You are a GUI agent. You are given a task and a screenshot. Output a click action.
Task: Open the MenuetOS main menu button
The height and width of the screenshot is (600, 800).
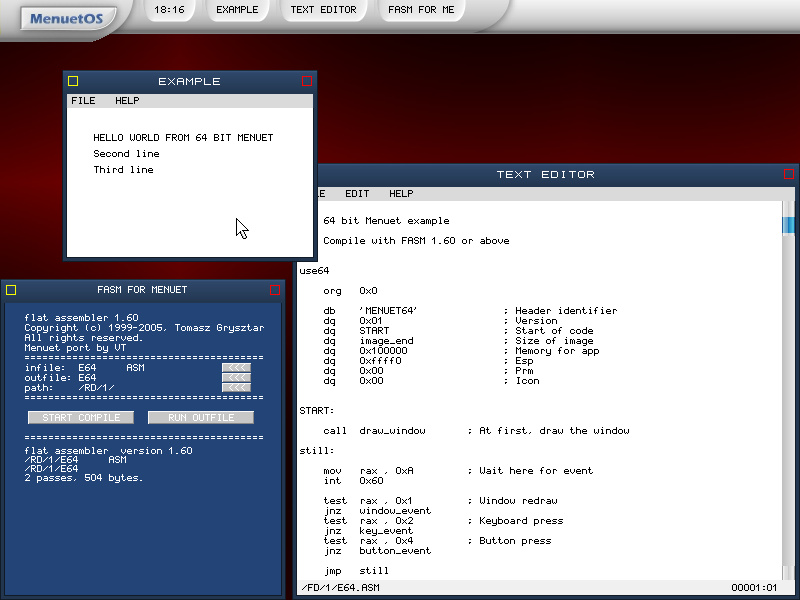67,19
